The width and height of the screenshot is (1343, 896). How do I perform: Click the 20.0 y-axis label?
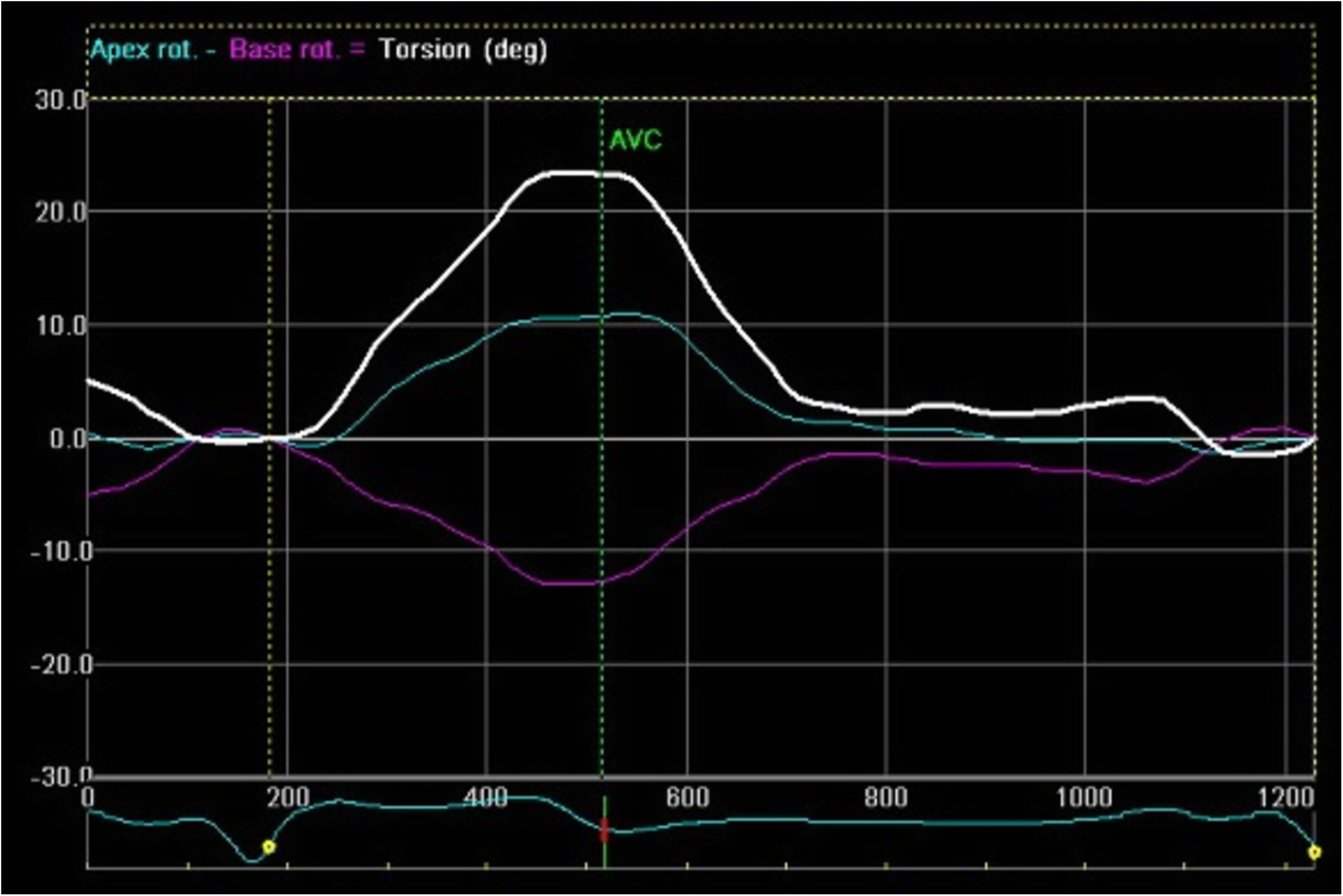(x=61, y=212)
